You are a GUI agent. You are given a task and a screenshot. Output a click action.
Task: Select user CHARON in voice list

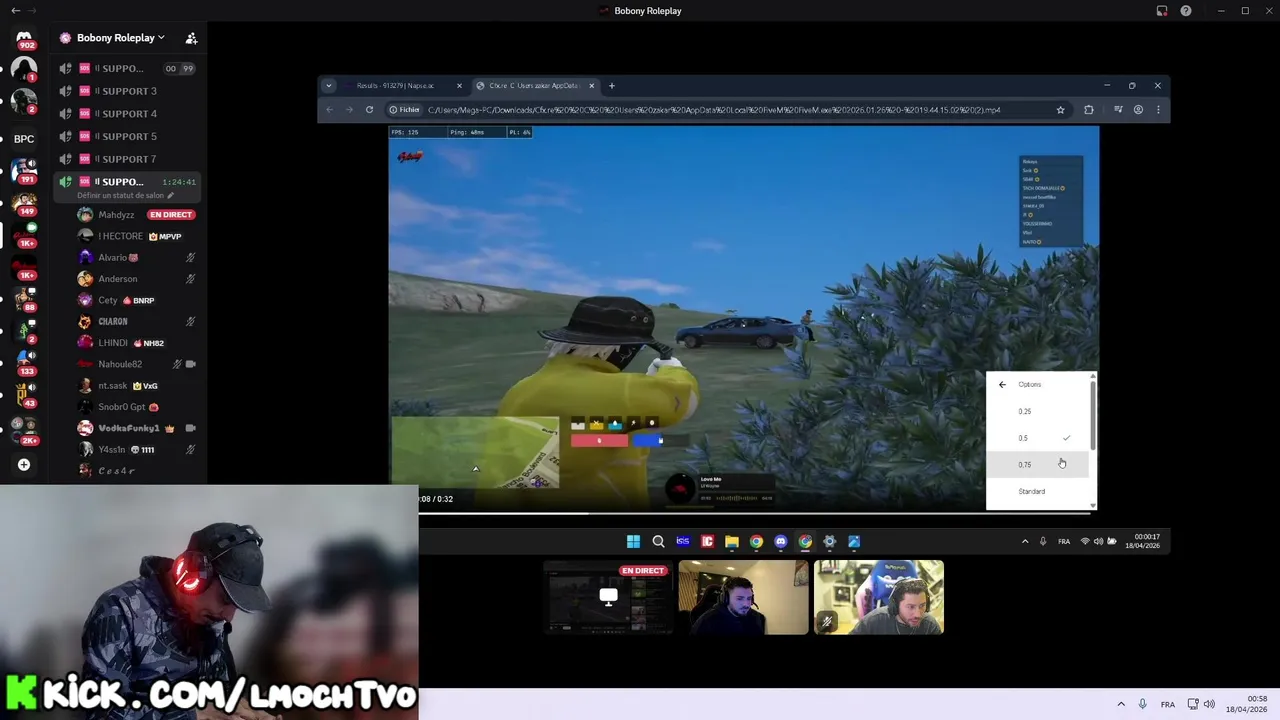(x=137, y=322)
